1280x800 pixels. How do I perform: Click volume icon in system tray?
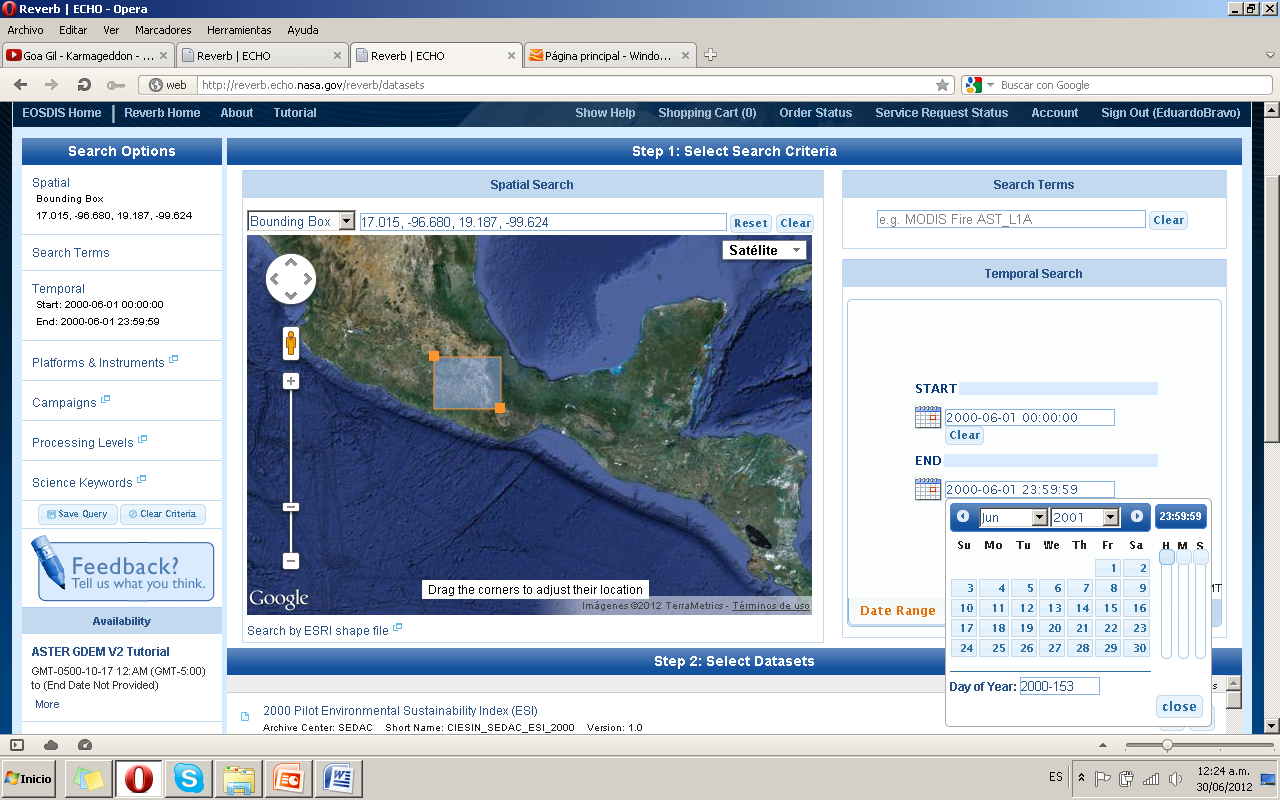[x=1175, y=778]
